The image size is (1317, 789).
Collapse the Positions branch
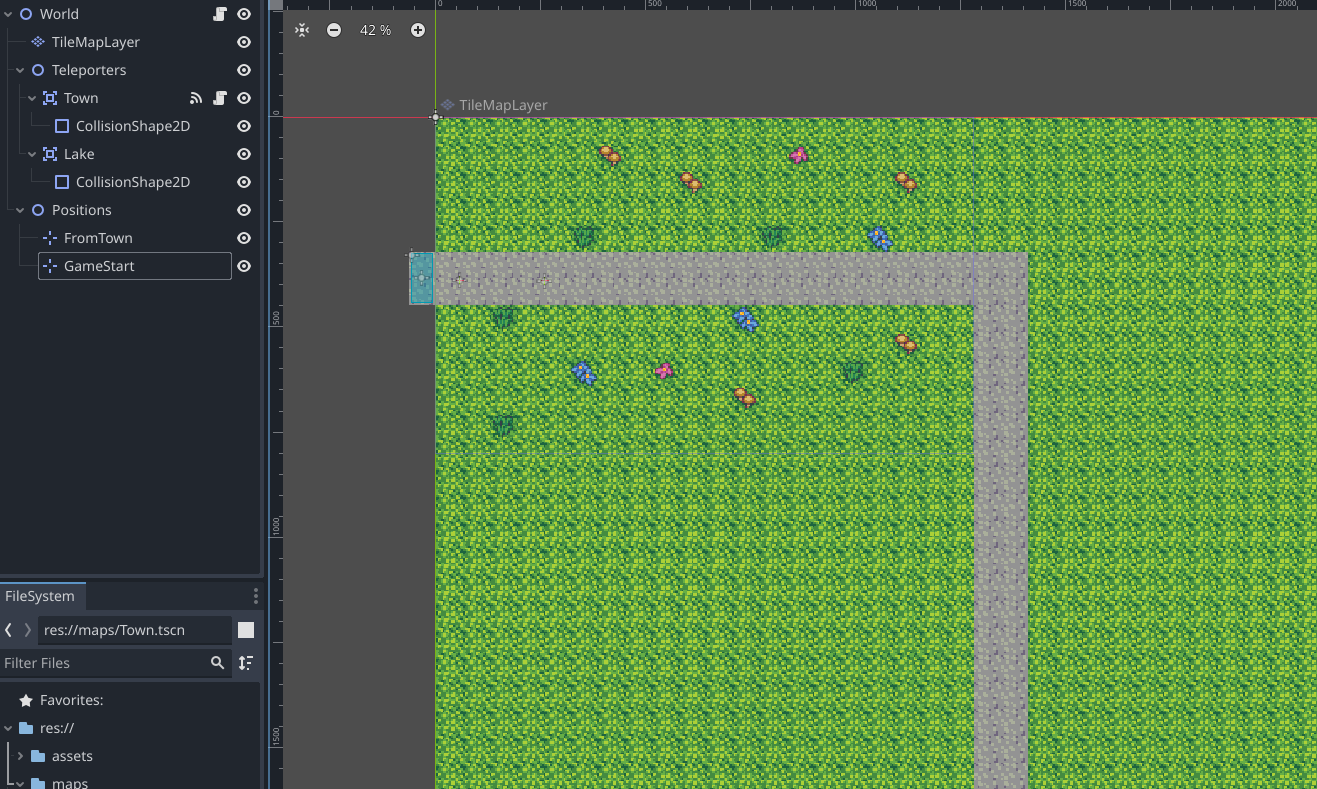click(20, 210)
